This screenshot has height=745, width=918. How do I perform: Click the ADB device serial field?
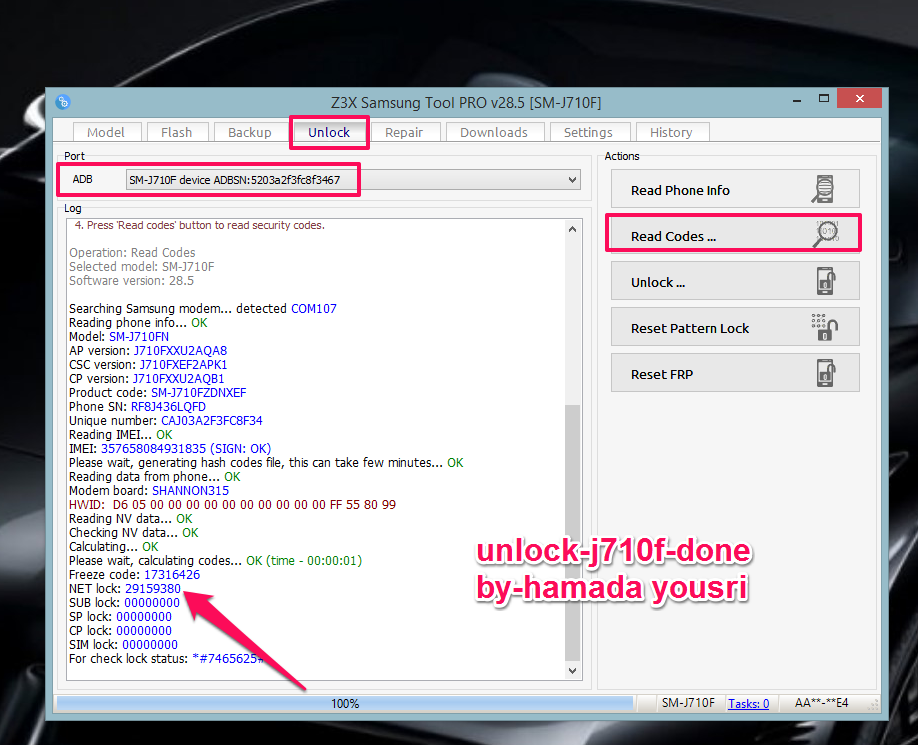coord(353,180)
